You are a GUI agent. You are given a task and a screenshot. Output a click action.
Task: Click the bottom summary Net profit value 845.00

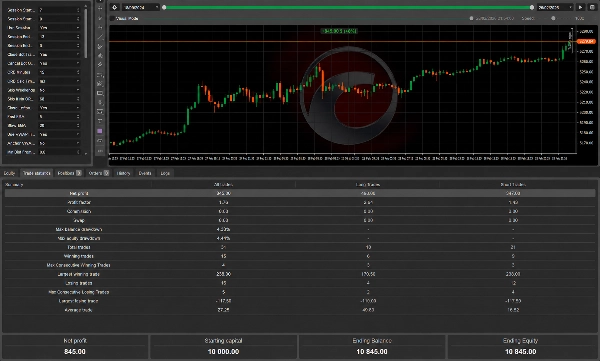pyautogui.click(x=75, y=351)
